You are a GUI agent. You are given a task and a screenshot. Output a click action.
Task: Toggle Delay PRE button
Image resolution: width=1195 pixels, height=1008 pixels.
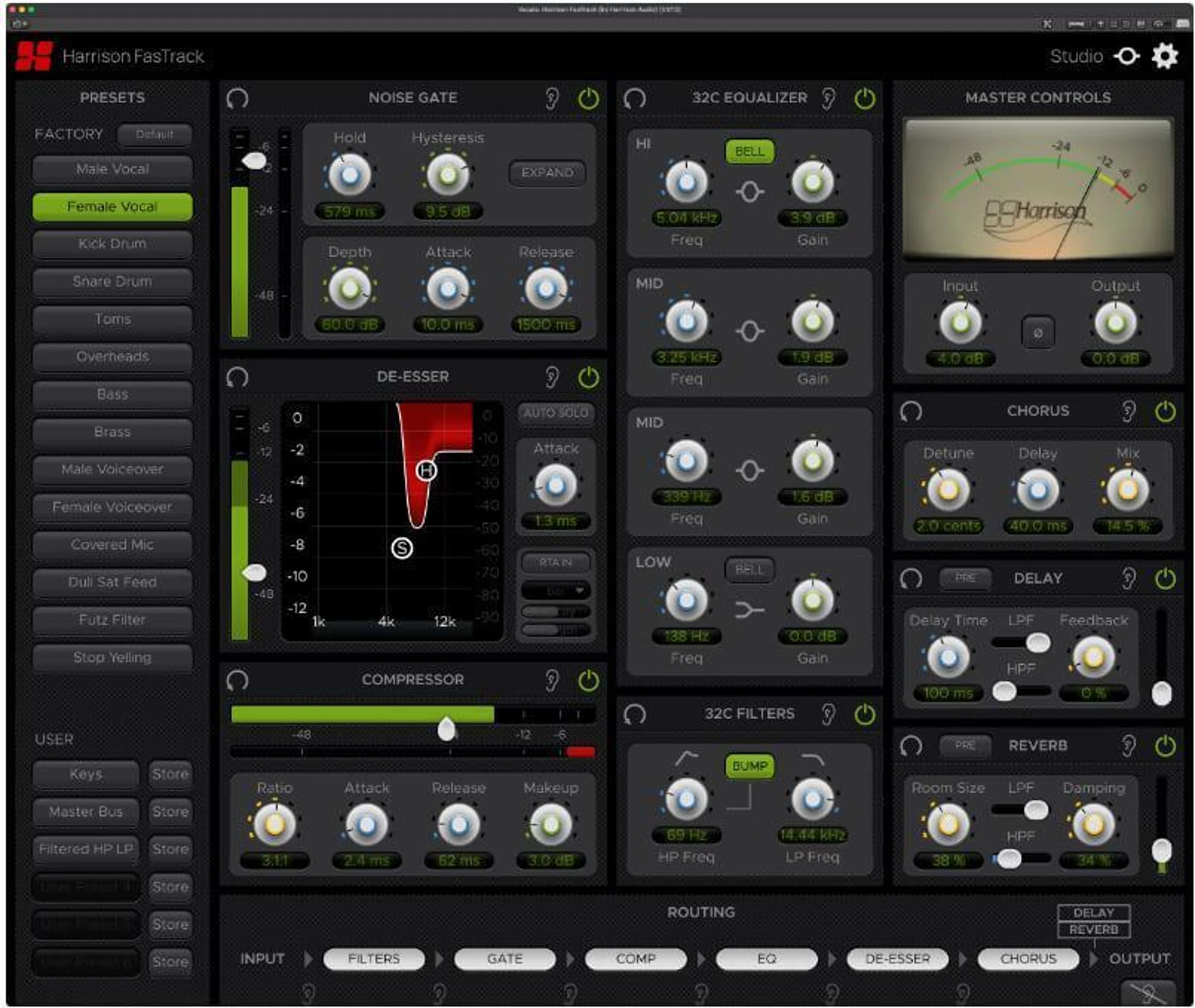[x=965, y=578]
